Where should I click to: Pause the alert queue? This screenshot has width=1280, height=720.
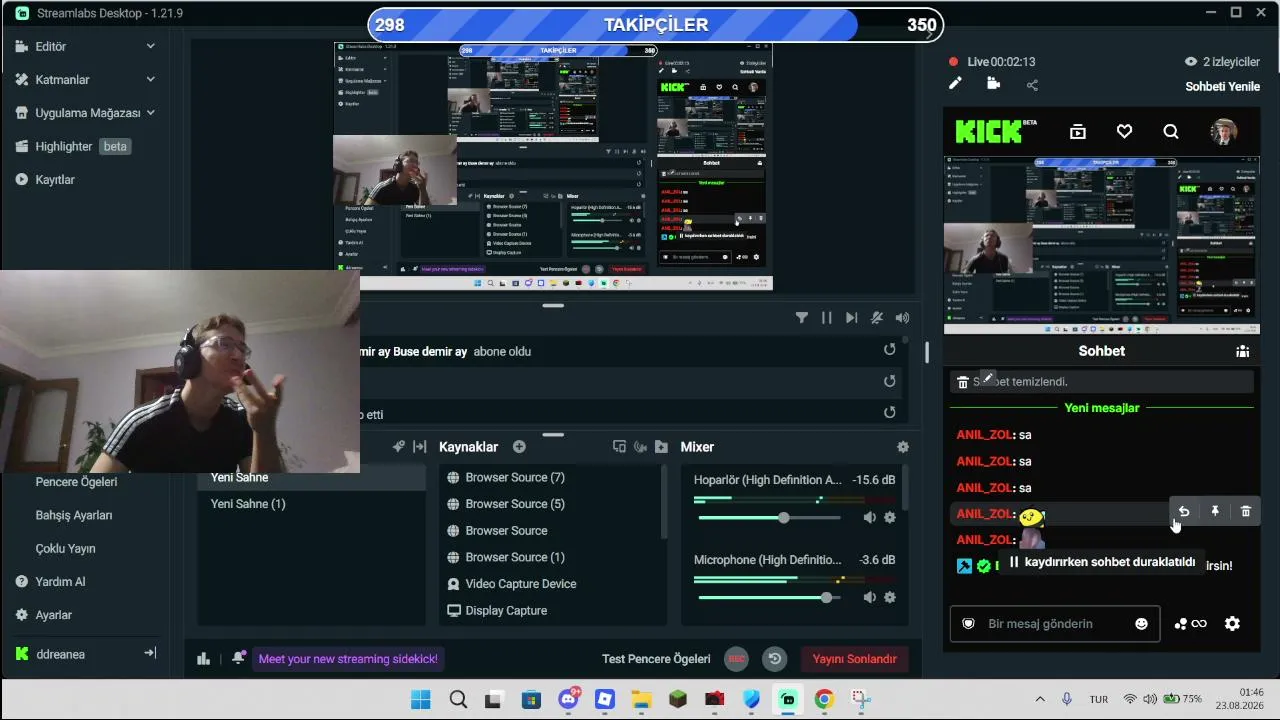[x=826, y=318]
